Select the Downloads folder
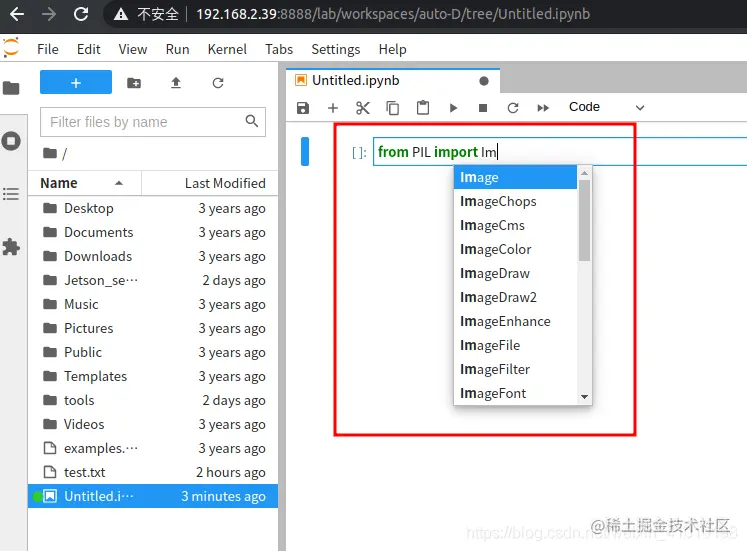The width and height of the screenshot is (747, 551). (153, 256)
